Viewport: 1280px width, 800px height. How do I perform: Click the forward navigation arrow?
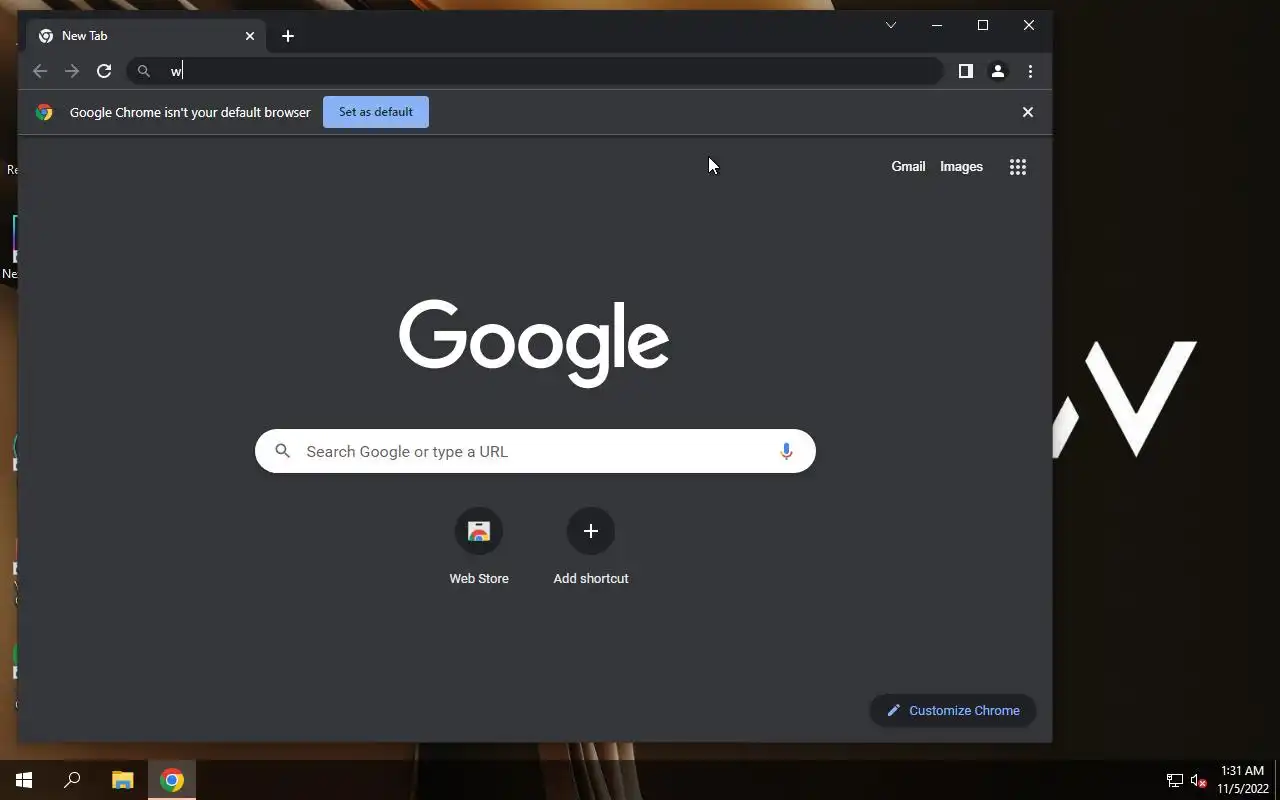point(72,71)
